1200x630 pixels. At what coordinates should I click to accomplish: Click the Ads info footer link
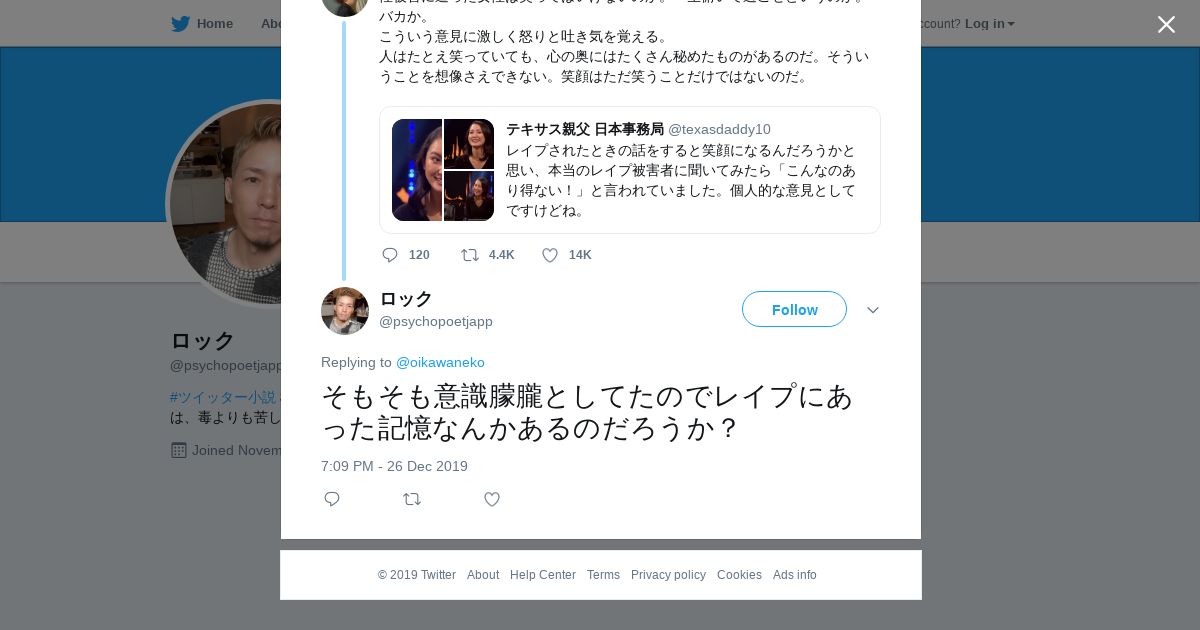click(x=794, y=575)
